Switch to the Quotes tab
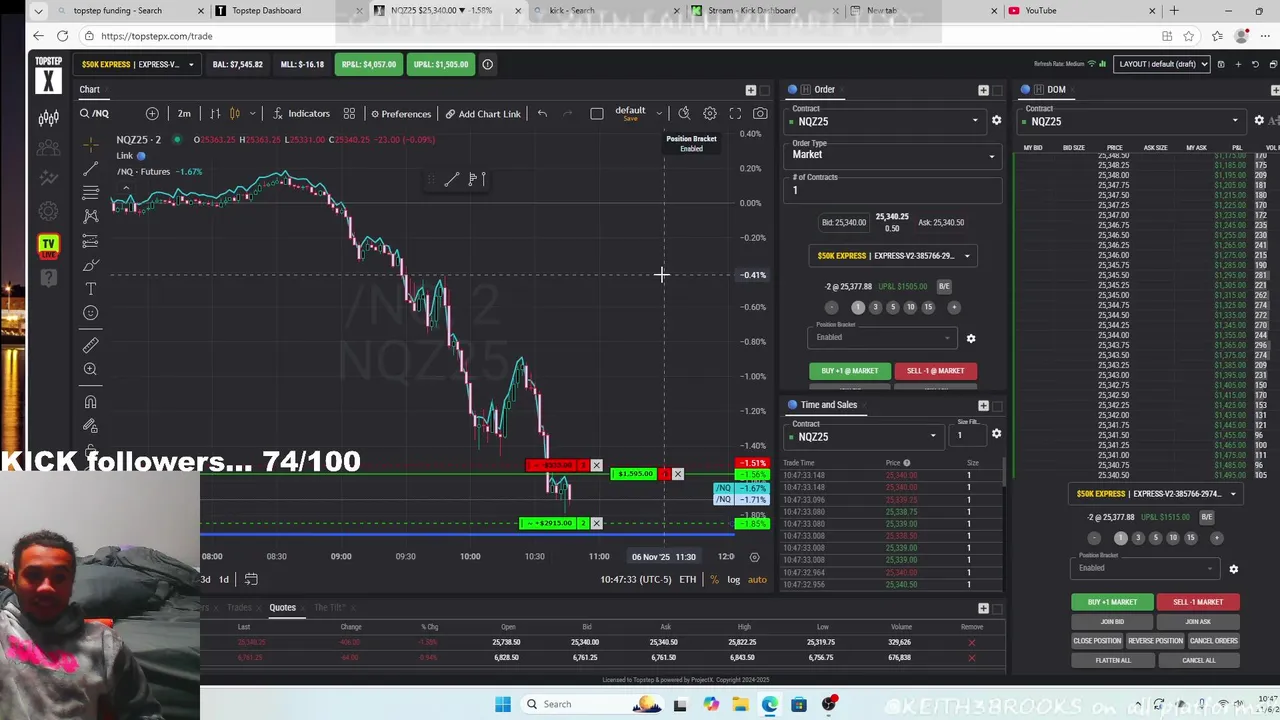This screenshot has height=720, width=1280. click(x=282, y=607)
